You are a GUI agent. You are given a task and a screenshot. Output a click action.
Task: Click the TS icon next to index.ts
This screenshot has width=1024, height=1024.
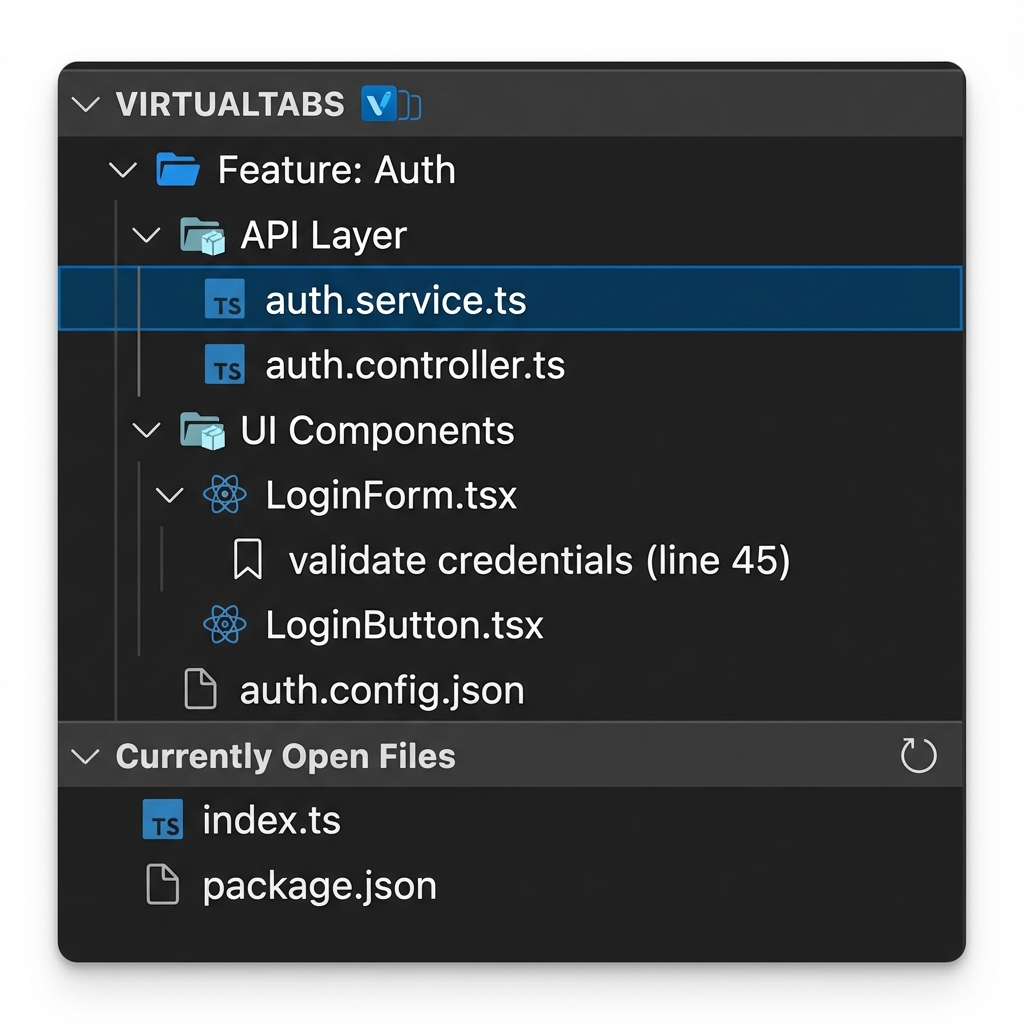(164, 821)
